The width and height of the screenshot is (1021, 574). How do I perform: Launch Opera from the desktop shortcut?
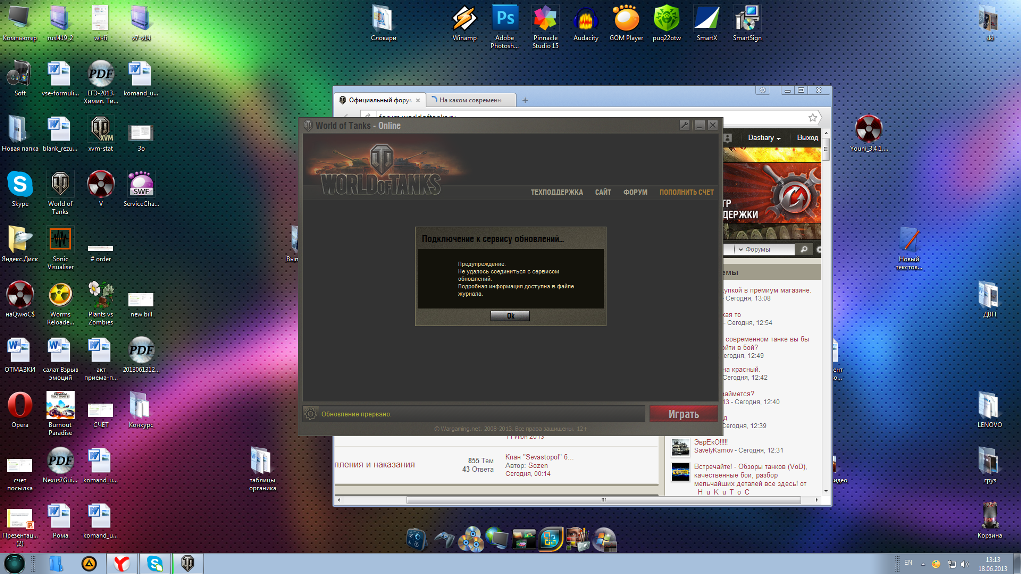18,405
